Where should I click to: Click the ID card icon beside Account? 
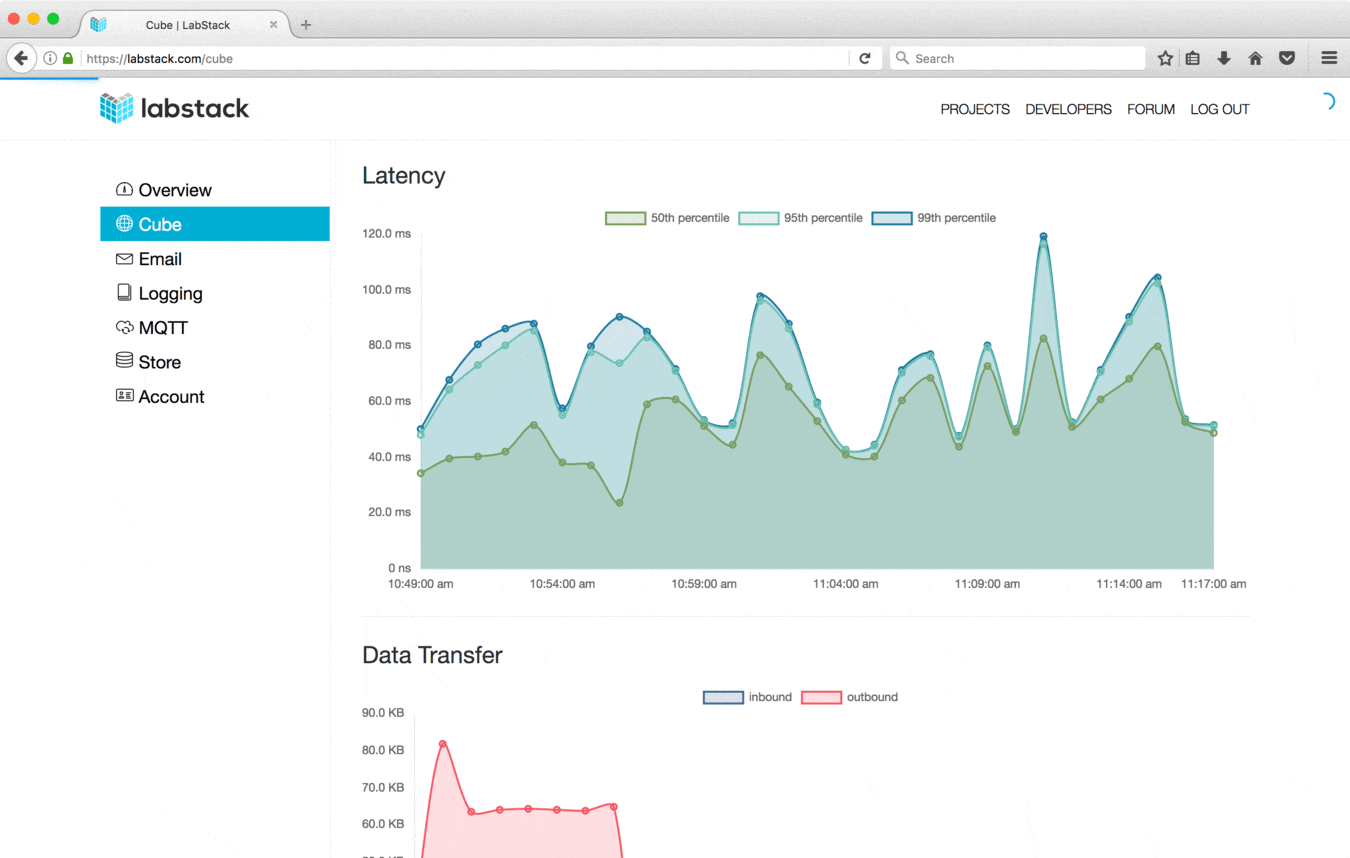pos(124,396)
